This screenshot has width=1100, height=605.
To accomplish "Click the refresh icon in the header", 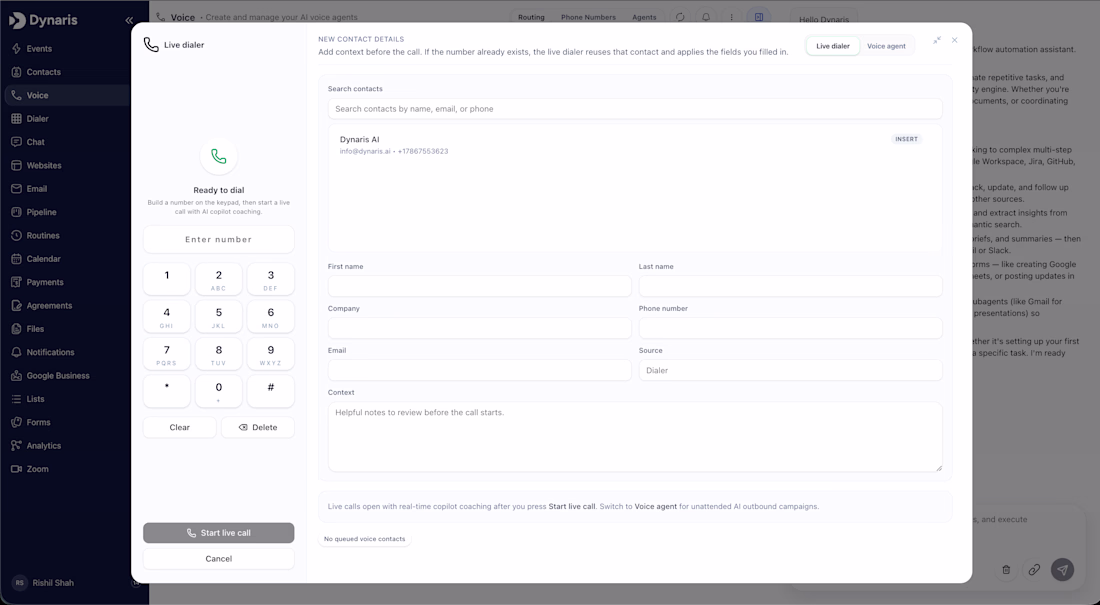I will pyautogui.click(x=680, y=18).
